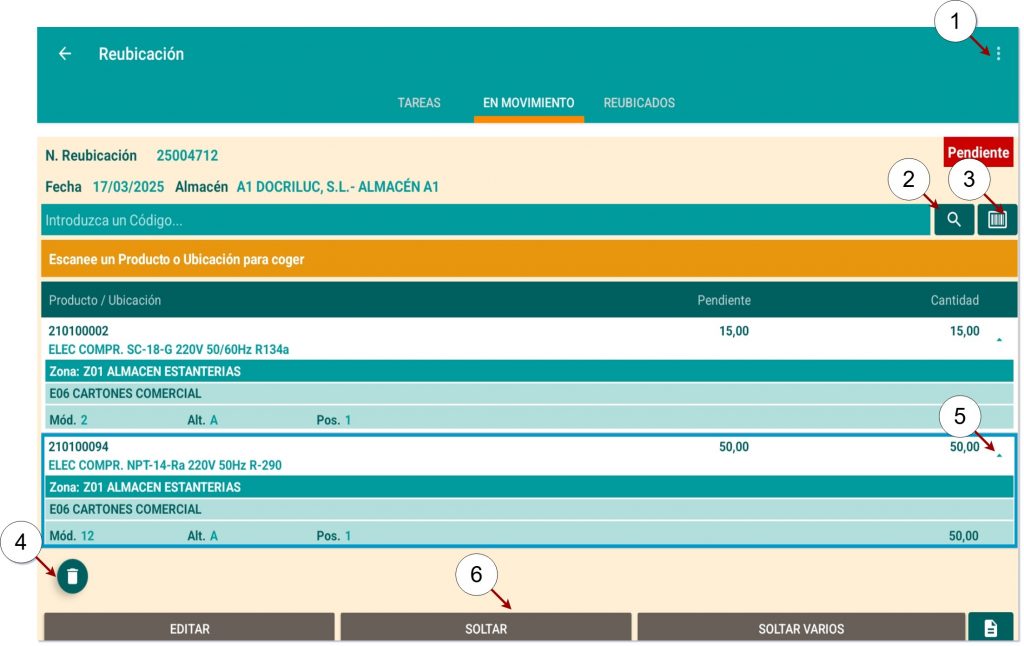Click the back arrow next to Reubicación
The width and height of the screenshot is (1024, 646).
point(65,54)
